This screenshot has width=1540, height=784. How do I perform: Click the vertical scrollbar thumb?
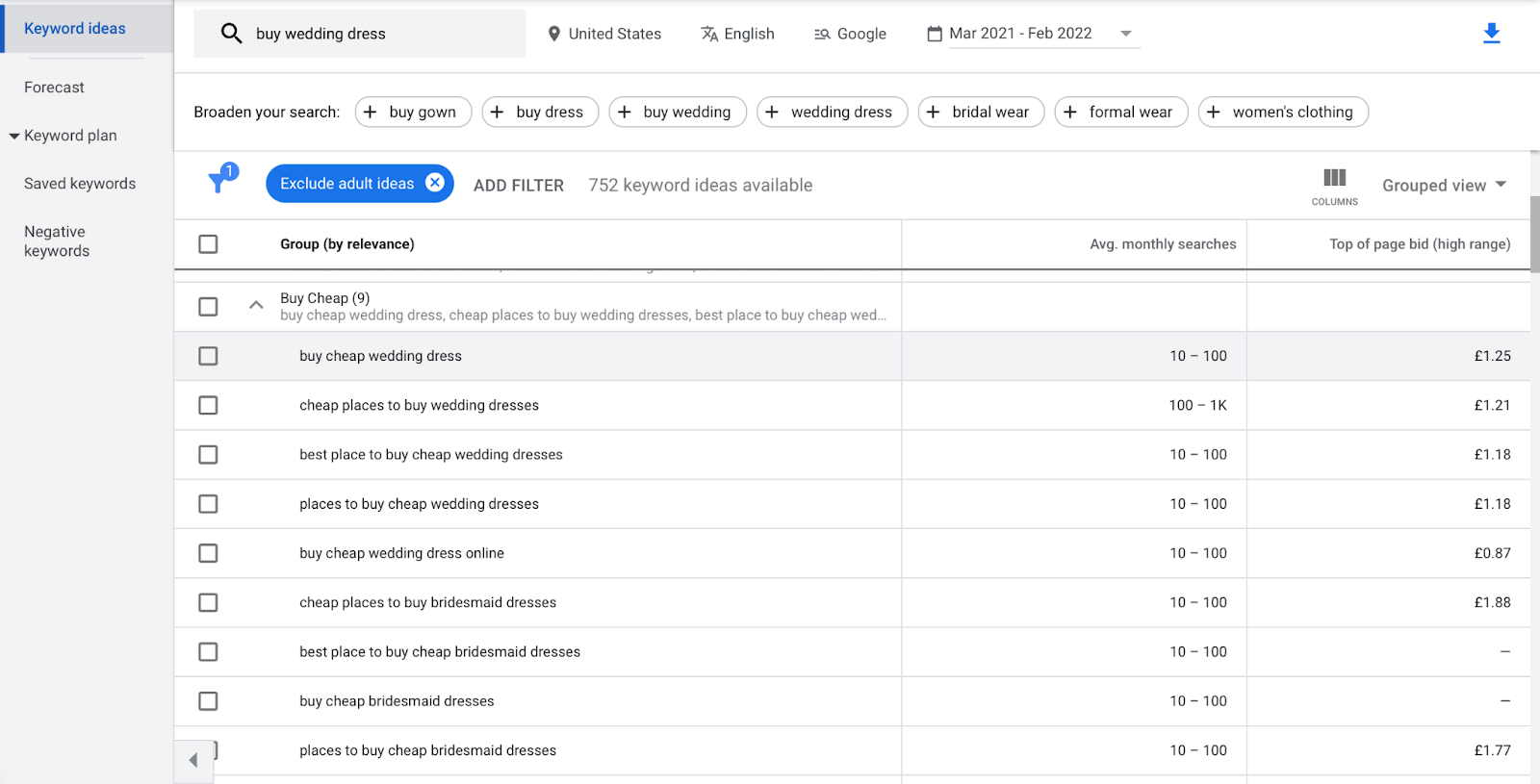coord(1534,235)
